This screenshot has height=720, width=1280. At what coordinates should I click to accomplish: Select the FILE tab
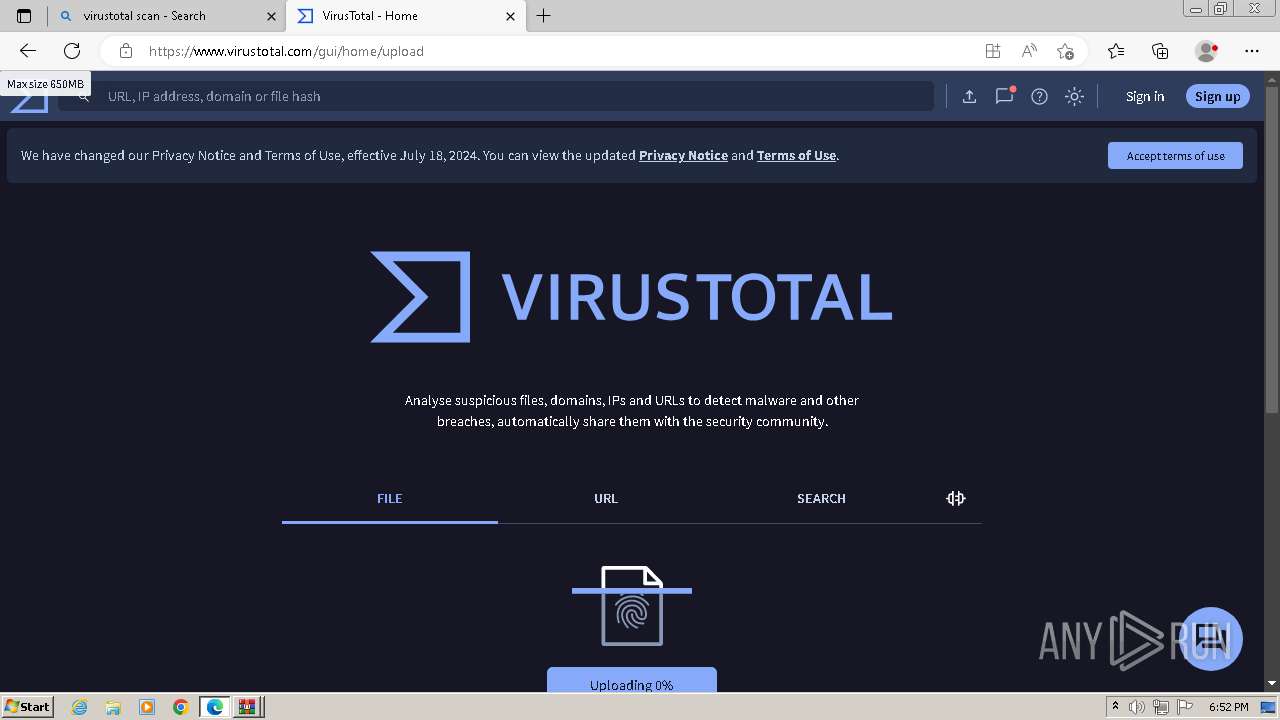coord(390,498)
